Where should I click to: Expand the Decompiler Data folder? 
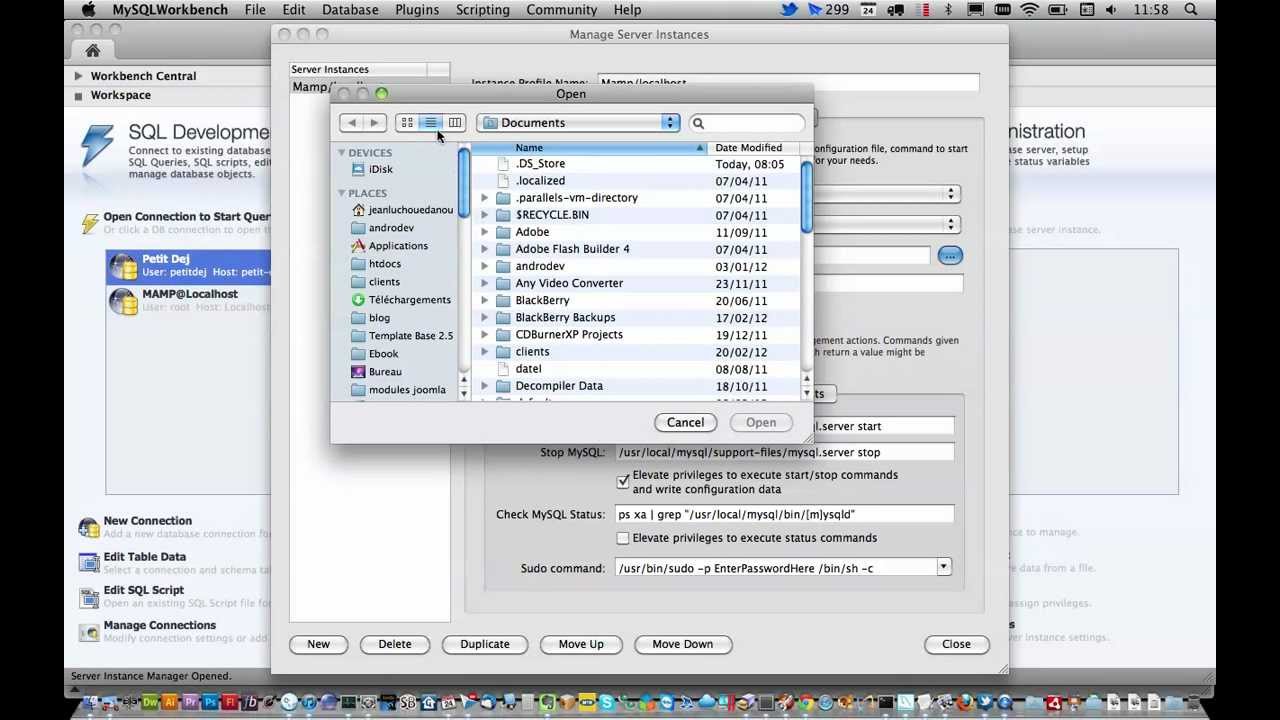(485, 386)
